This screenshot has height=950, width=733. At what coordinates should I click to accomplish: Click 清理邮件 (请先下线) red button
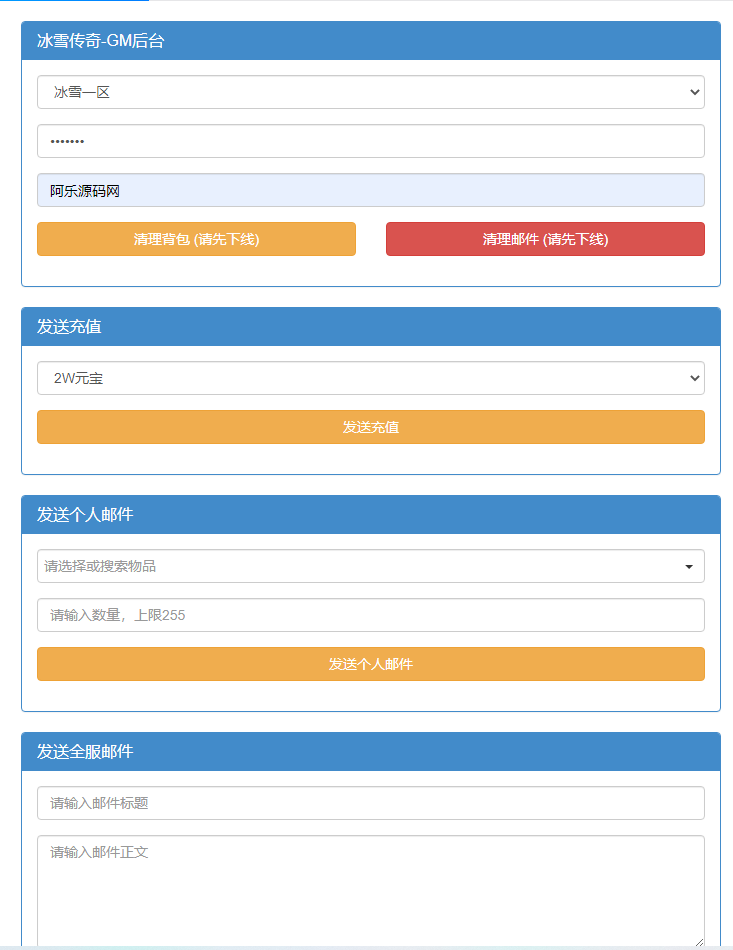[545, 239]
